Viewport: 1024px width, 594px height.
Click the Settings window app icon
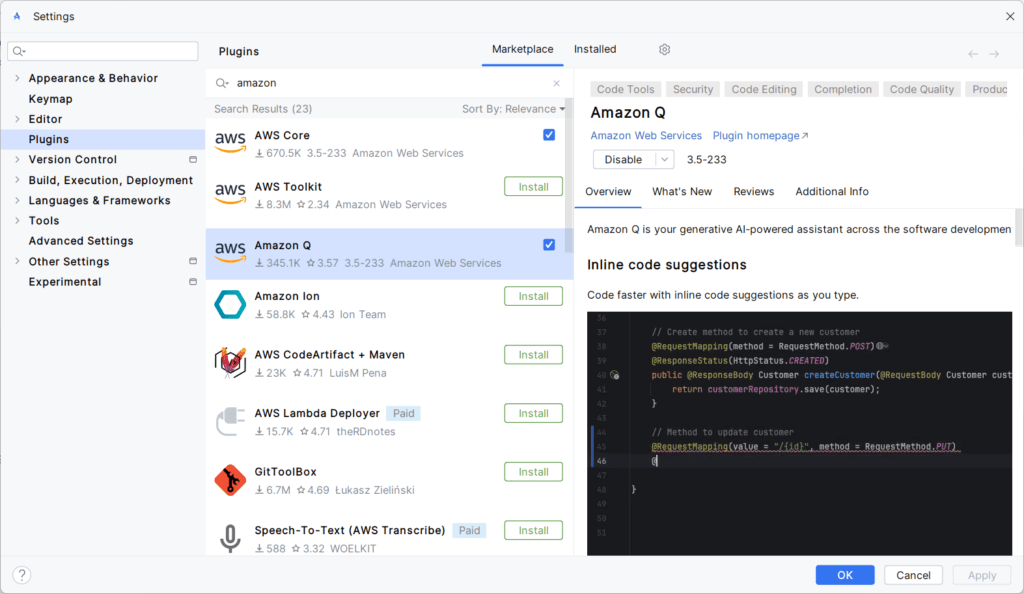pos(17,16)
